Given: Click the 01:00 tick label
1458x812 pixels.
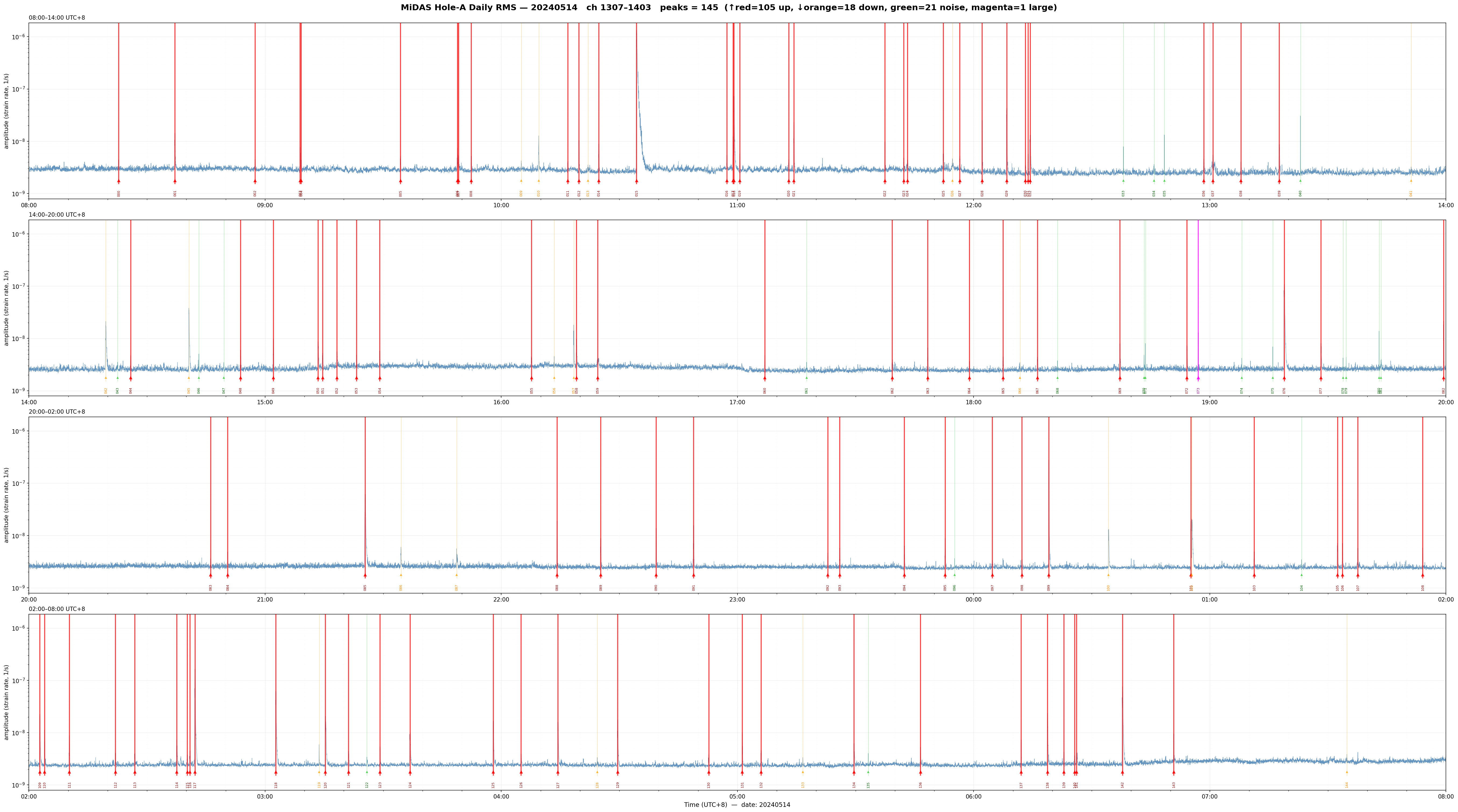Looking at the screenshot, I should coord(1210,599).
